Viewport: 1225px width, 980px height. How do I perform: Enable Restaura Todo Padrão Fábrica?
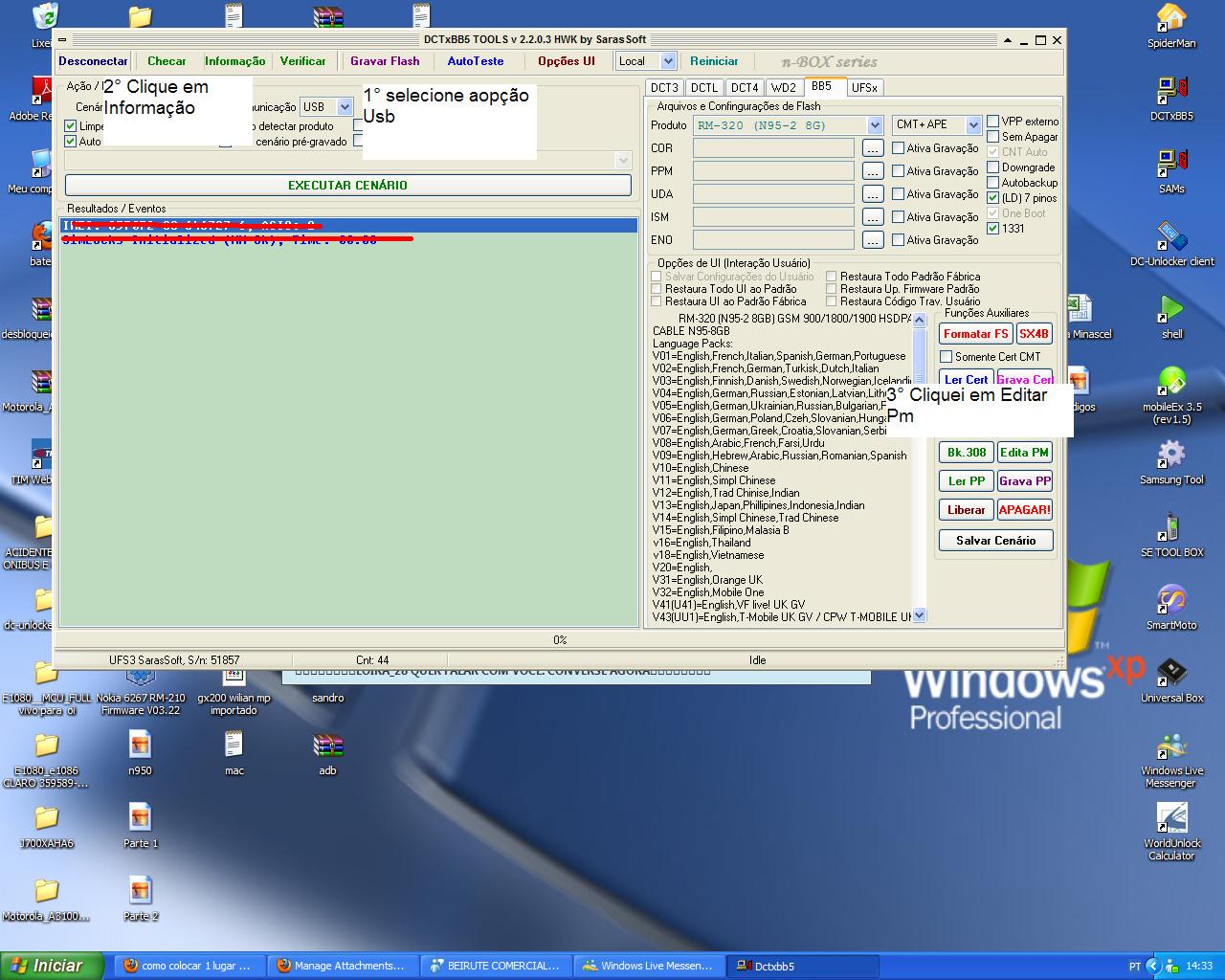[x=832, y=277]
